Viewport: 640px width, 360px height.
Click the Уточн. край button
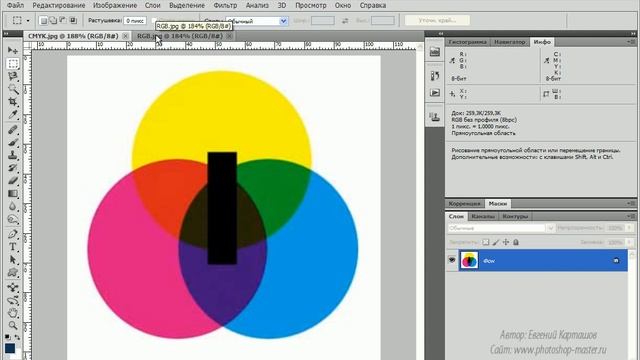pyautogui.click(x=437, y=20)
